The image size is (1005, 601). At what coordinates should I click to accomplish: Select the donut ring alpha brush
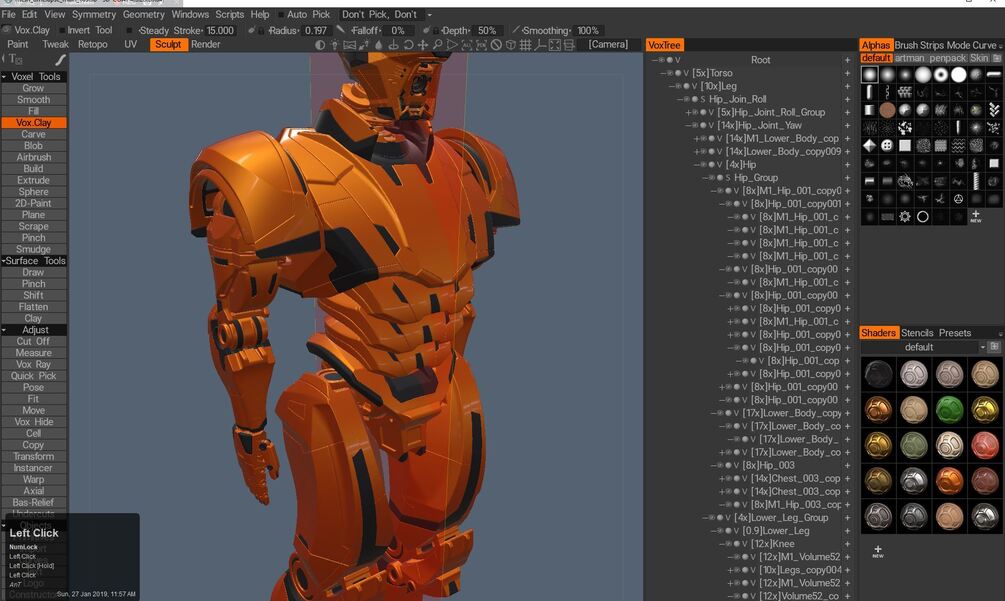[940, 75]
